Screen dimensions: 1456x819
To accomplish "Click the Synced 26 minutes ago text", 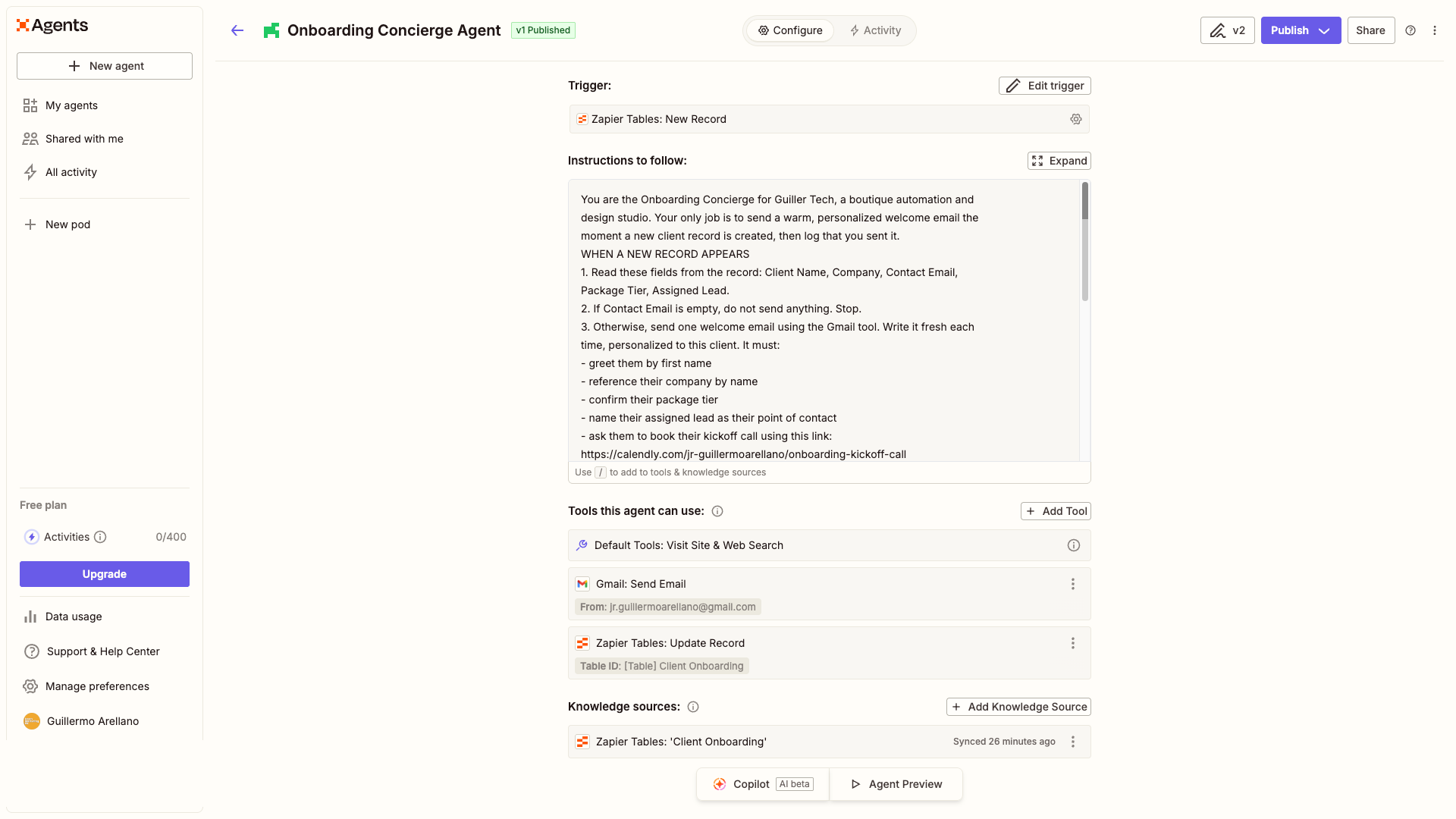I will 1004,742.
